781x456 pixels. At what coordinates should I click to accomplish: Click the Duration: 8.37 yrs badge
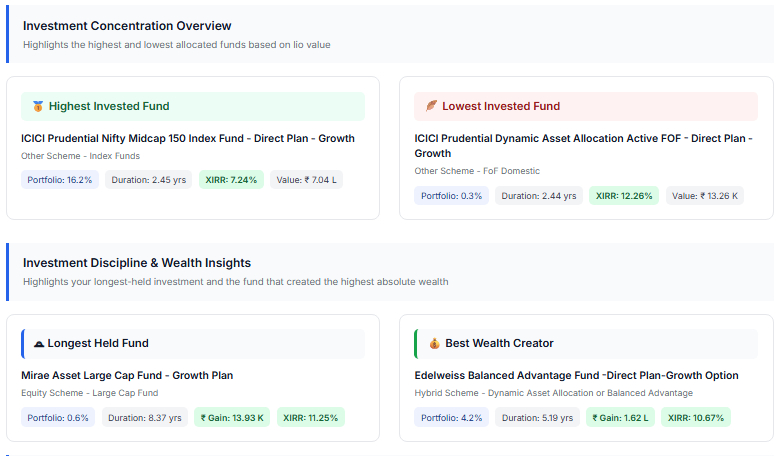click(x=144, y=418)
